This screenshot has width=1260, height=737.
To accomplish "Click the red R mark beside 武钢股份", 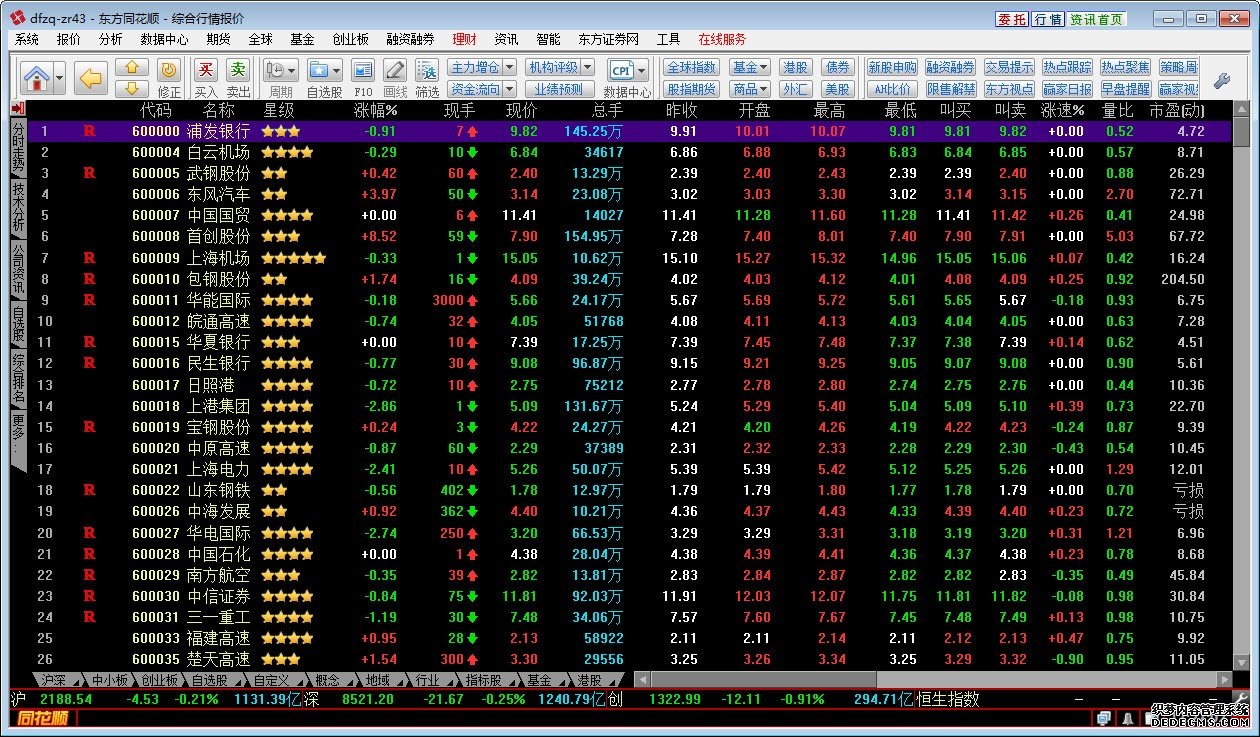I will click(x=89, y=173).
